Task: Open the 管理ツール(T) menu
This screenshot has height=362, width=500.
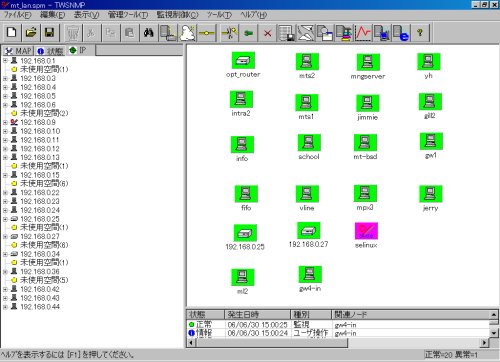Action: pyautogui.click(x=128, y=15)
